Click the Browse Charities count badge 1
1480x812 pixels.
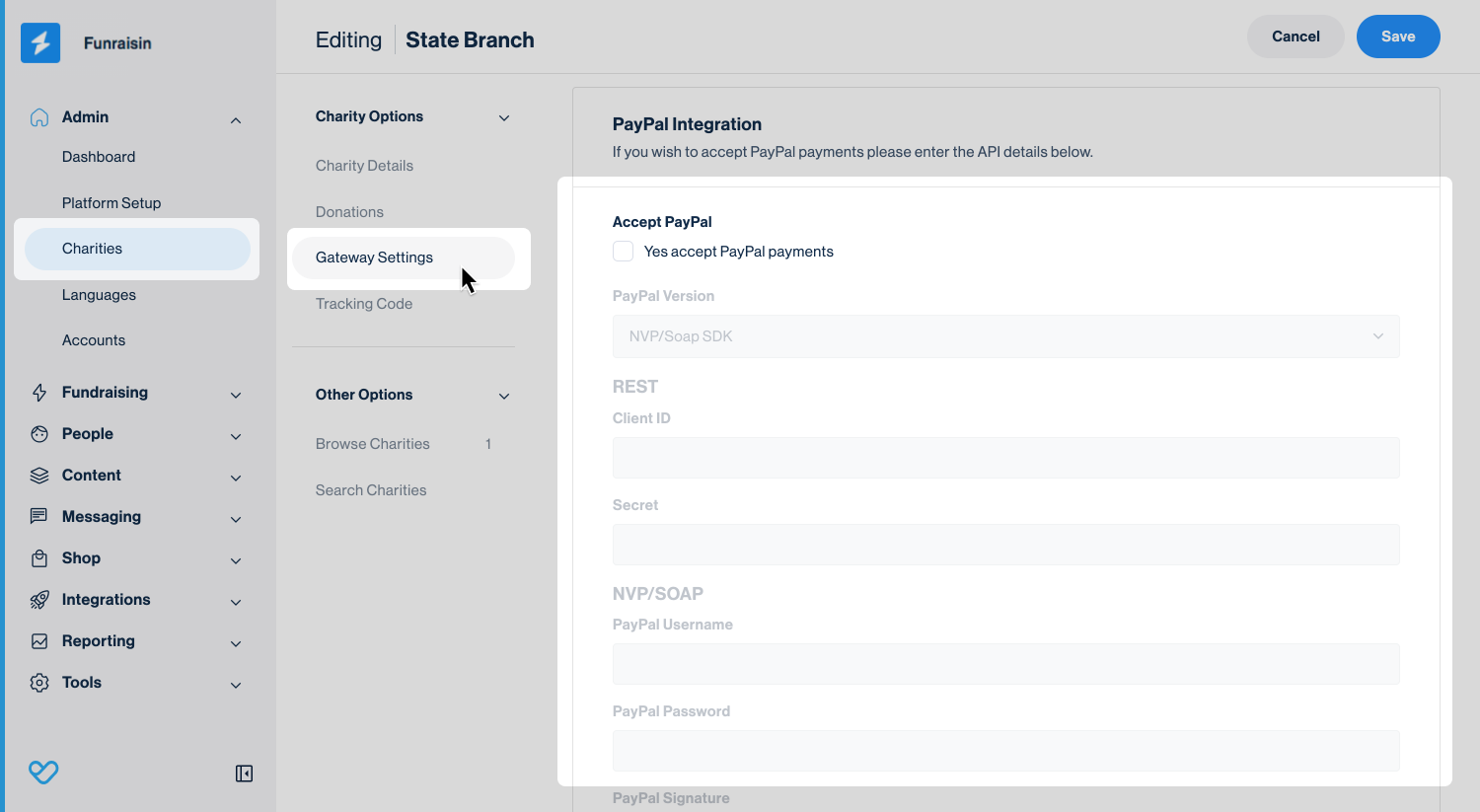click(x=488, y=444)
